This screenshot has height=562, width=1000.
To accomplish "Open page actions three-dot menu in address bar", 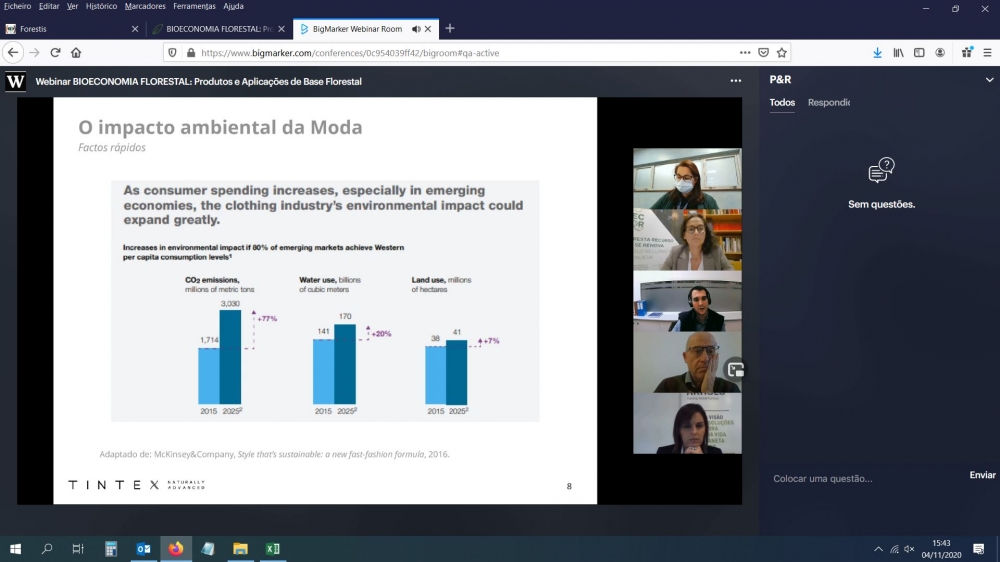I will (745, 53).
